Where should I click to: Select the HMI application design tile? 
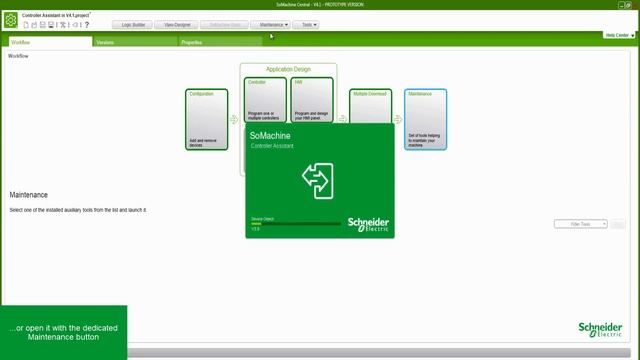[312, 100]
